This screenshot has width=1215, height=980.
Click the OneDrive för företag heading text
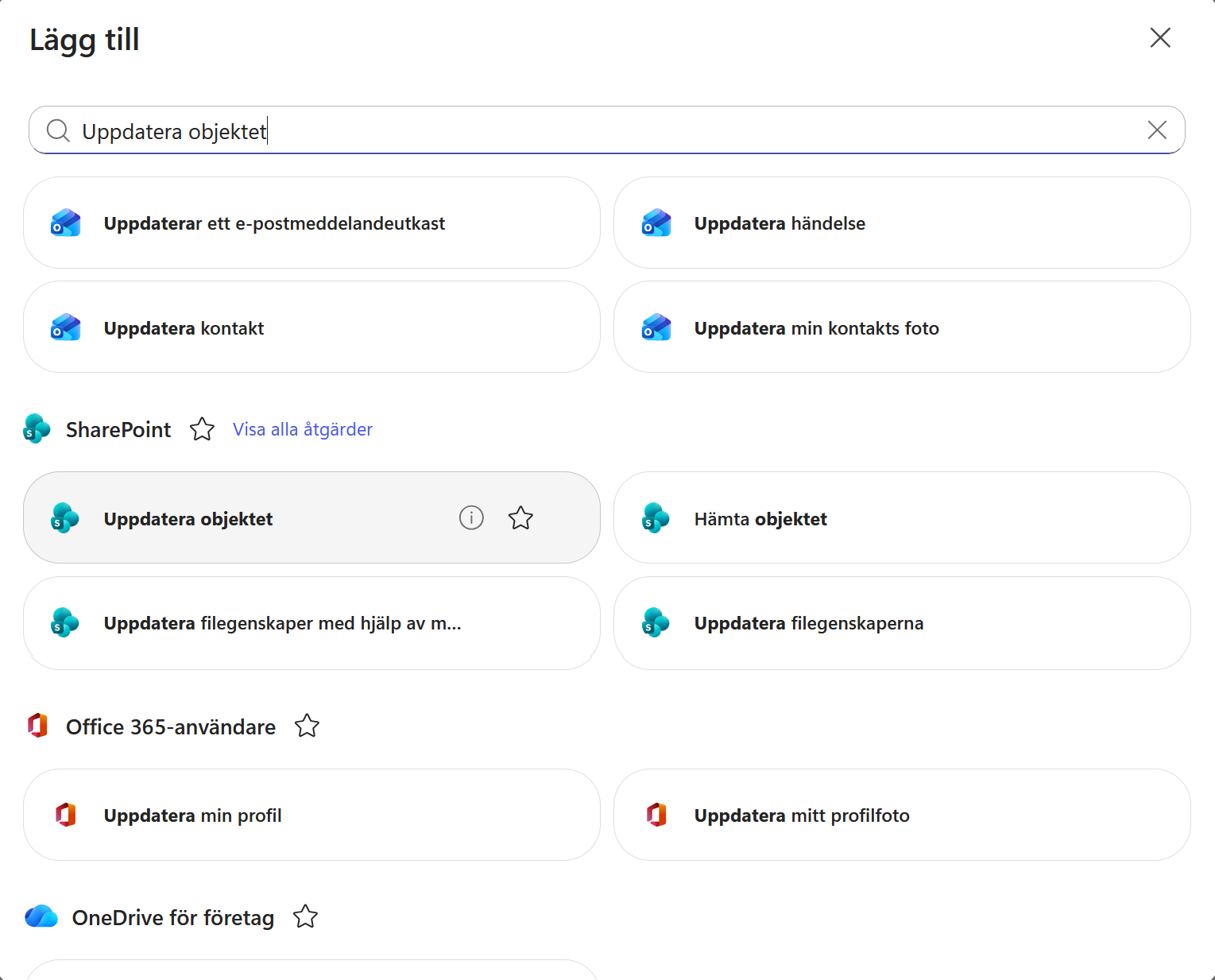pos(173,917)
